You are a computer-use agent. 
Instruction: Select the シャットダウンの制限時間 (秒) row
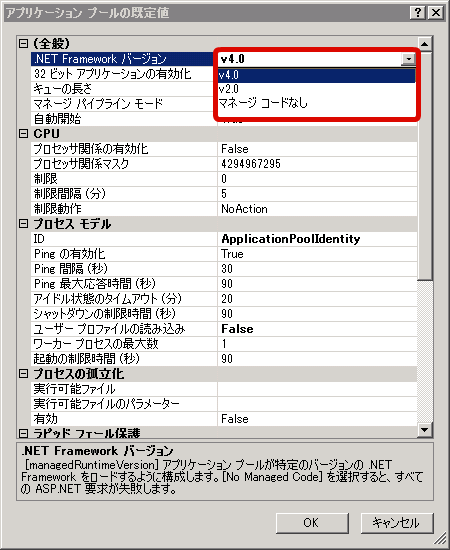(x=224, y=314)
